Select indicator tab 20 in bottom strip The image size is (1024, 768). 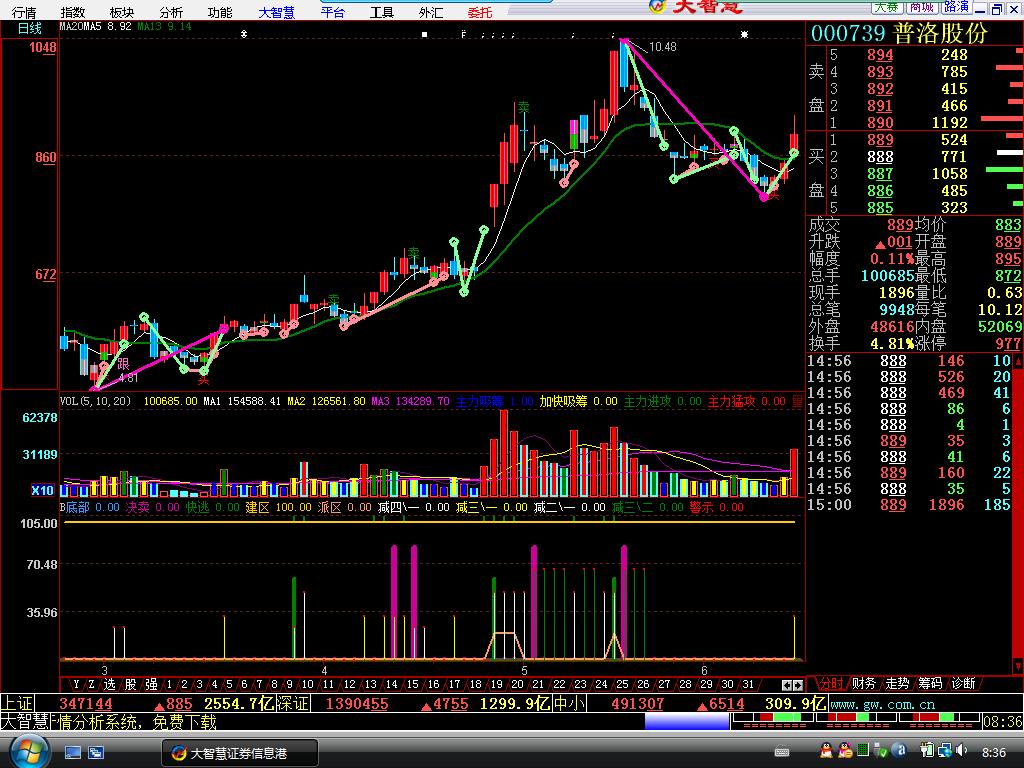pyautogui.click(x=517, y=684)
